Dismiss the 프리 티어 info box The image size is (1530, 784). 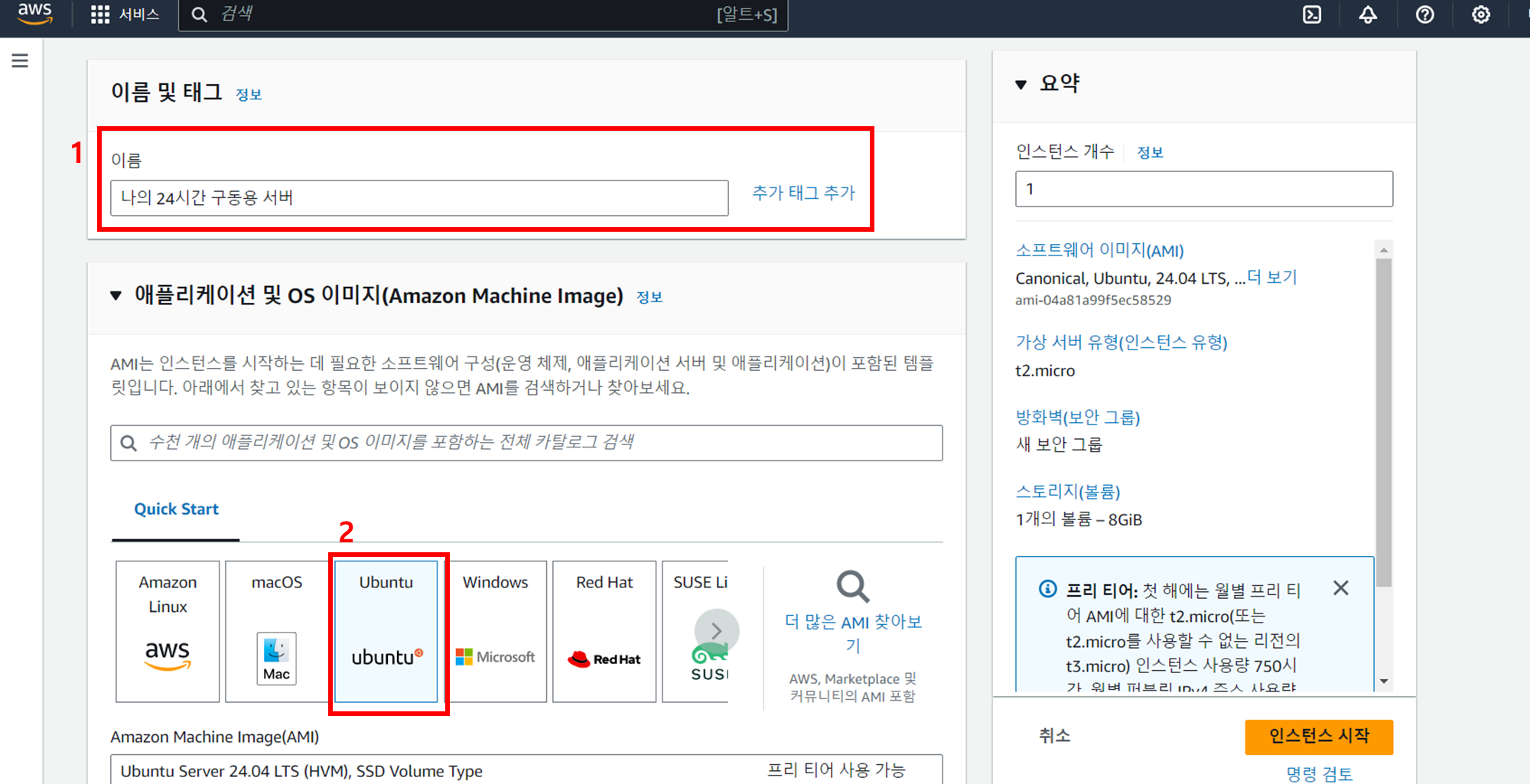1341,587
